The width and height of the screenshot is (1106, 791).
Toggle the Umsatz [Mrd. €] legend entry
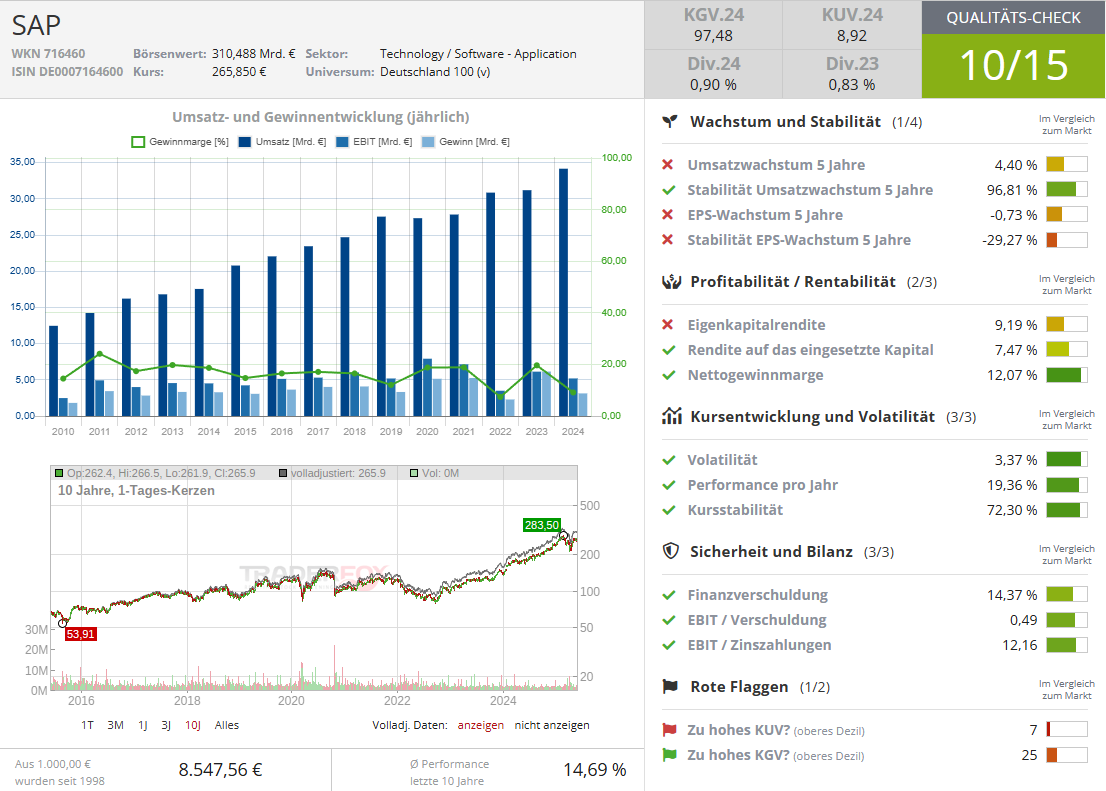(x=282, y=142)
